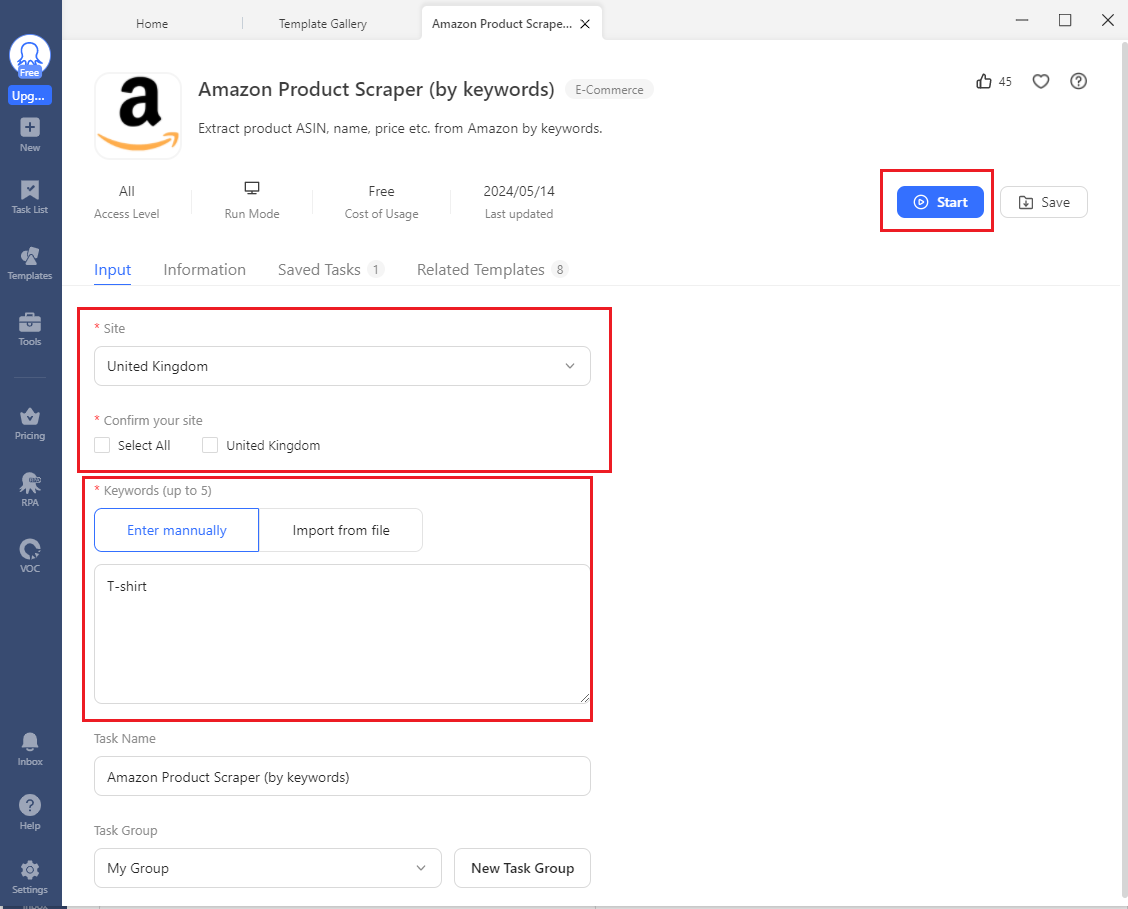Click New Task Group button

tap(522, 868)
